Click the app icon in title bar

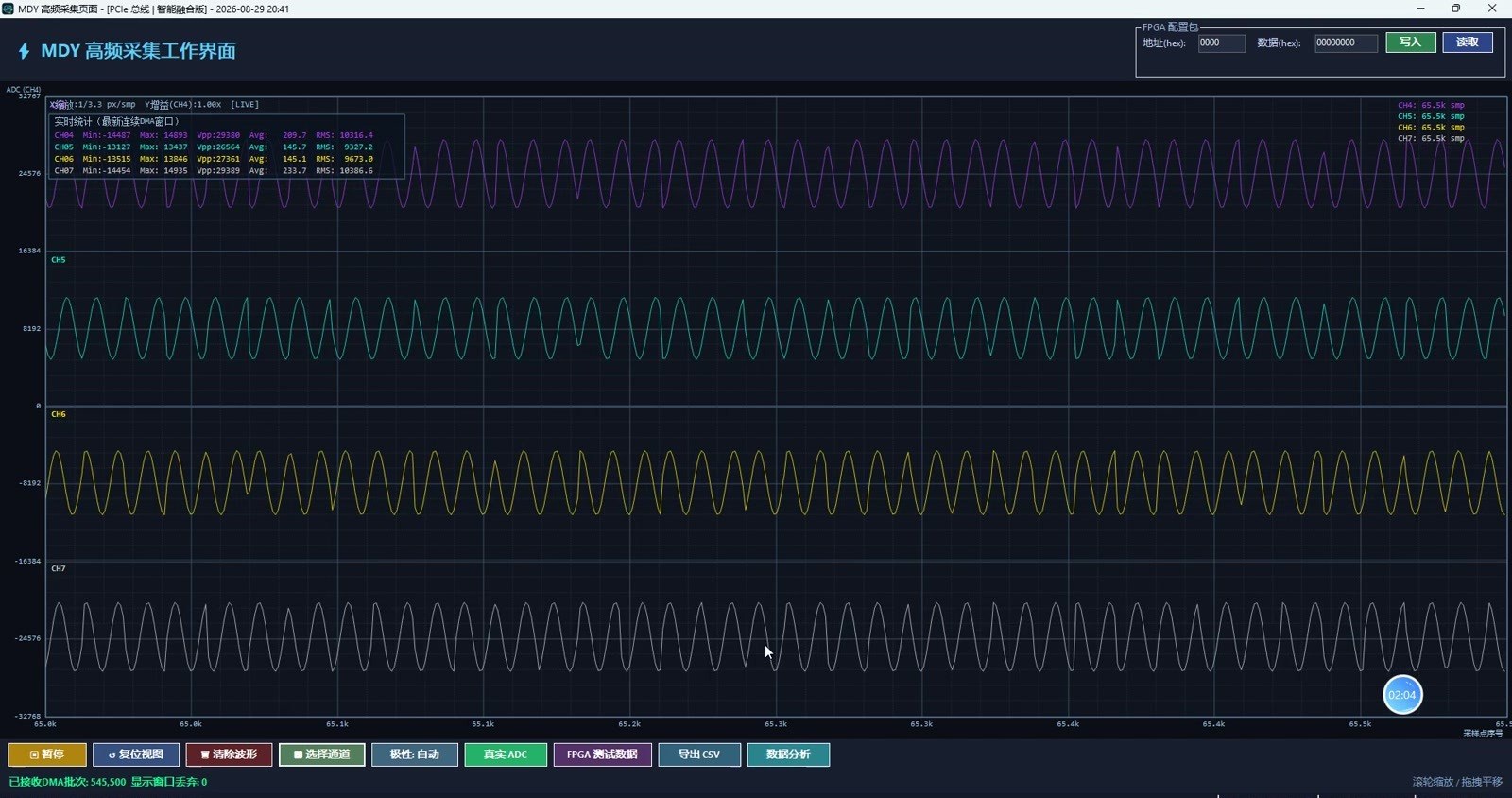pyautogui.click(x=9, y=9)
